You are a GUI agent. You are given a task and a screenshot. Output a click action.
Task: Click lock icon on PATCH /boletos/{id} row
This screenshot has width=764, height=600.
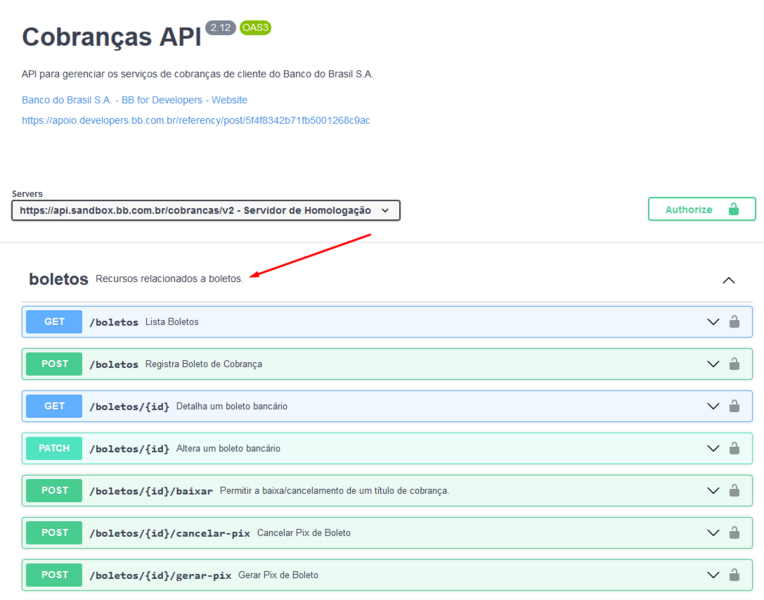tap(734, 448)
